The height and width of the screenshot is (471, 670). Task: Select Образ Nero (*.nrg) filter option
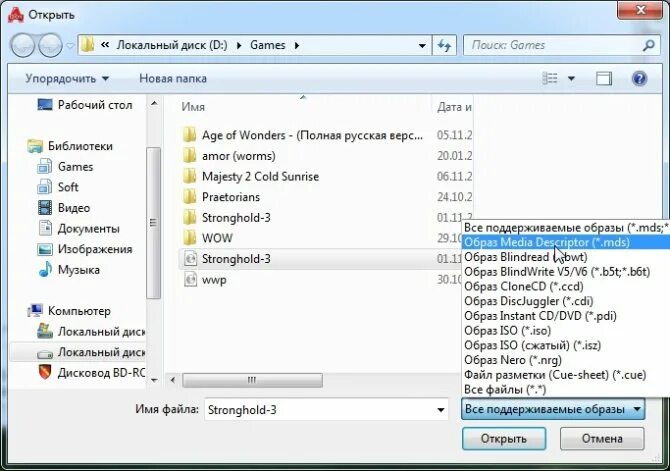(x=566, y=360)
